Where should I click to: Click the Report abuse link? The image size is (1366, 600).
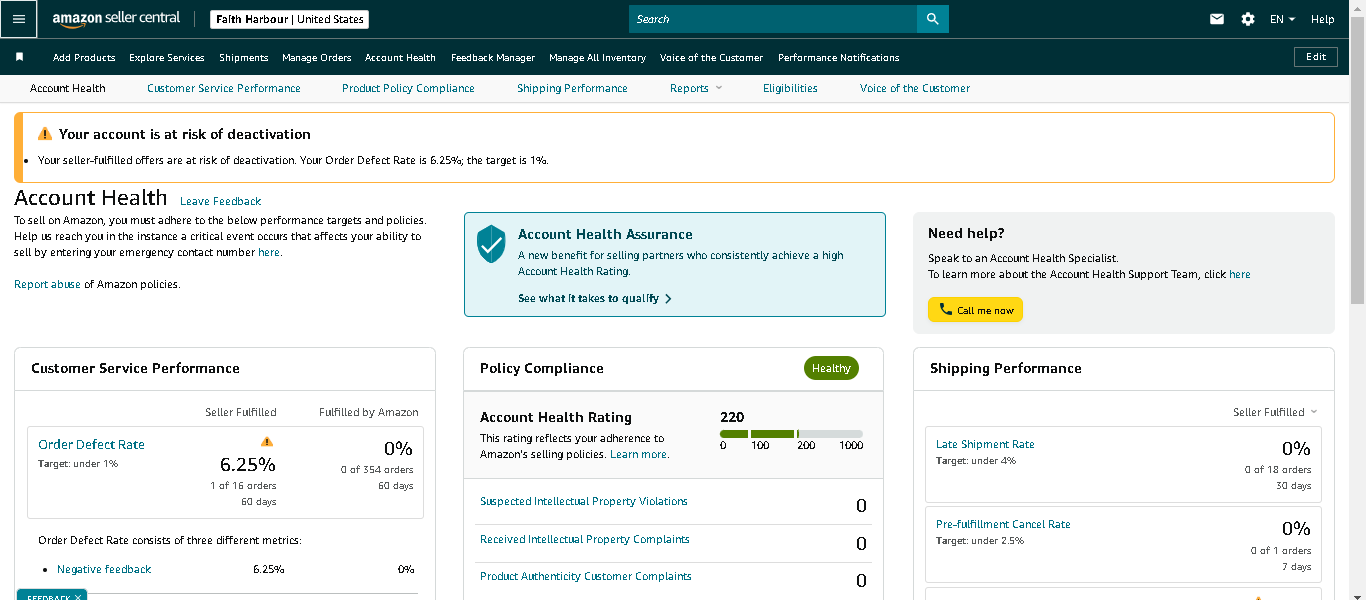coord(47,285)
